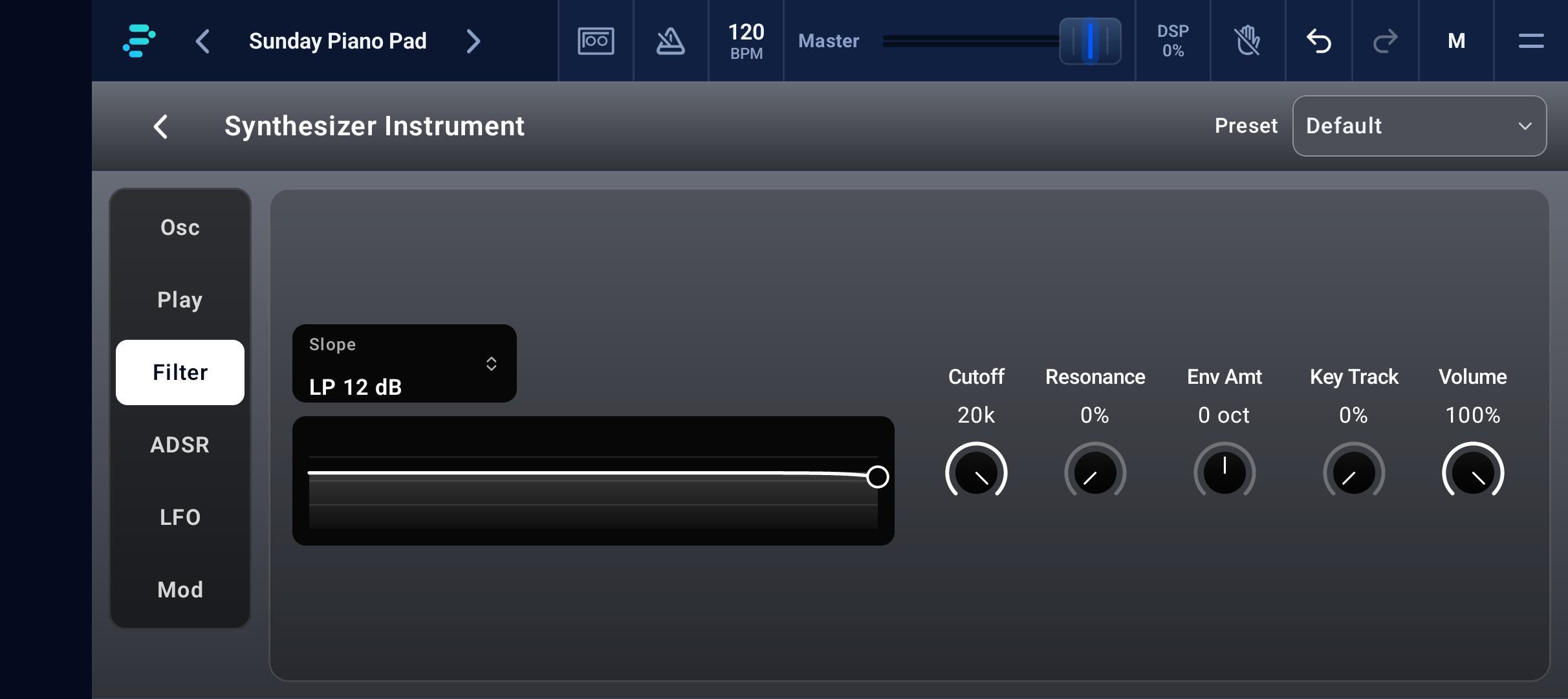Click the undo arrow icon
The width and height of the screenshot is (1568, 699).
pos(1319,41)
